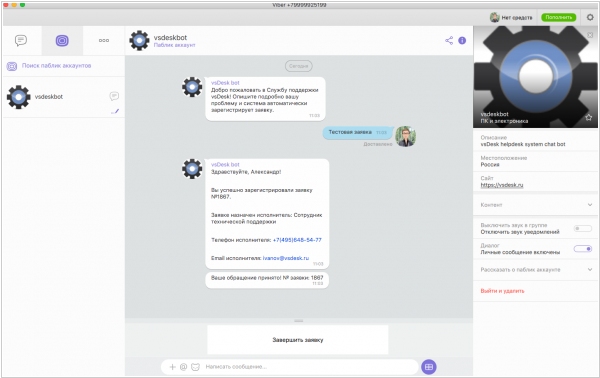
Task: Click the user avatar in the top bar
Action: pos(494,17)
